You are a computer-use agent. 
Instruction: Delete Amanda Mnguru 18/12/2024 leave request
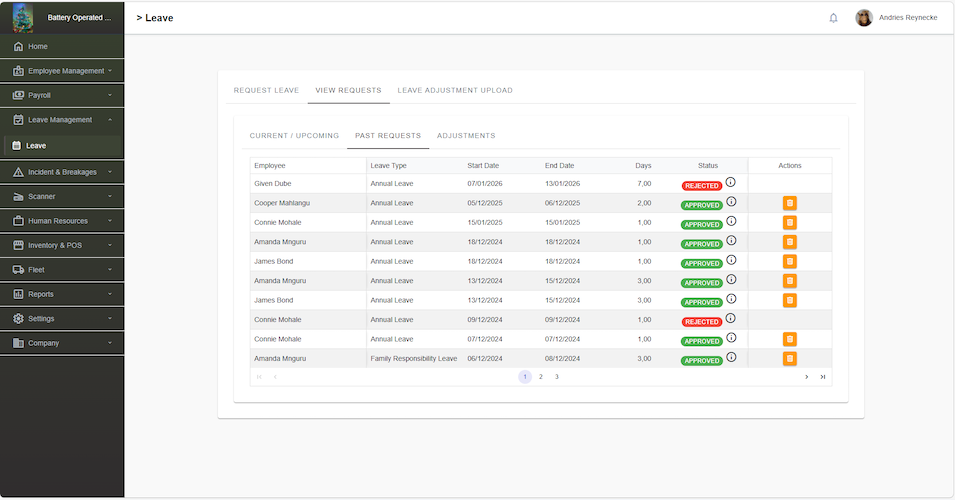click(790, 242)
